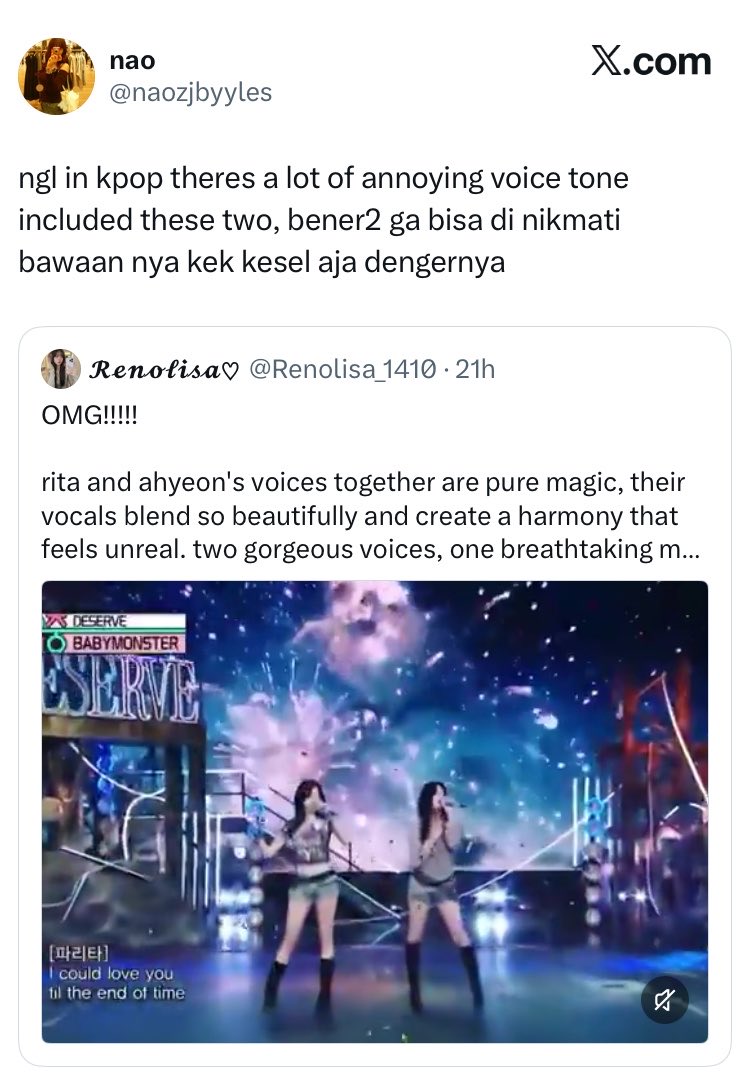Open the @naozjbyyles handle link
Screen dimensions: 750x1088
pos(191,92)
